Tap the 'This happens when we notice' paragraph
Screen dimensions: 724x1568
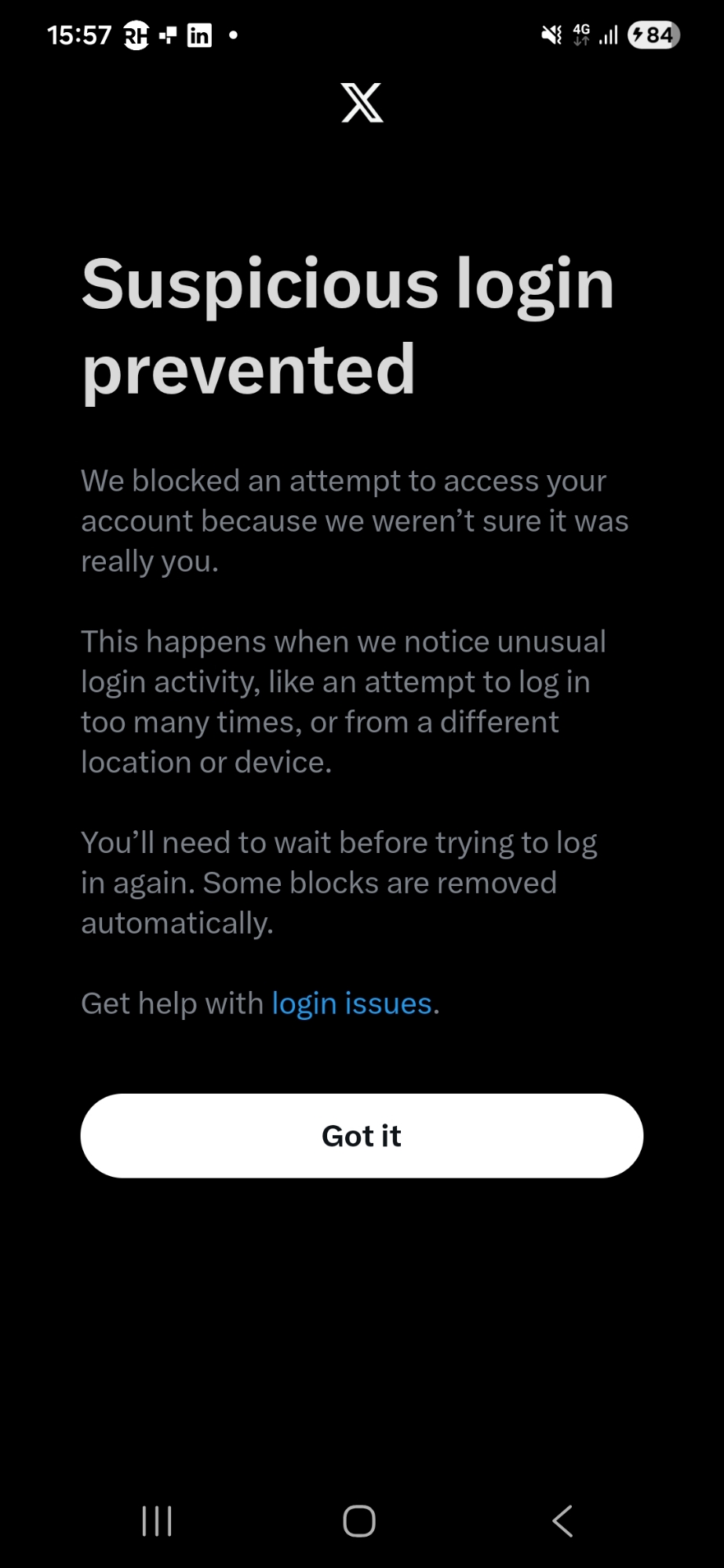tap(344, 702)
